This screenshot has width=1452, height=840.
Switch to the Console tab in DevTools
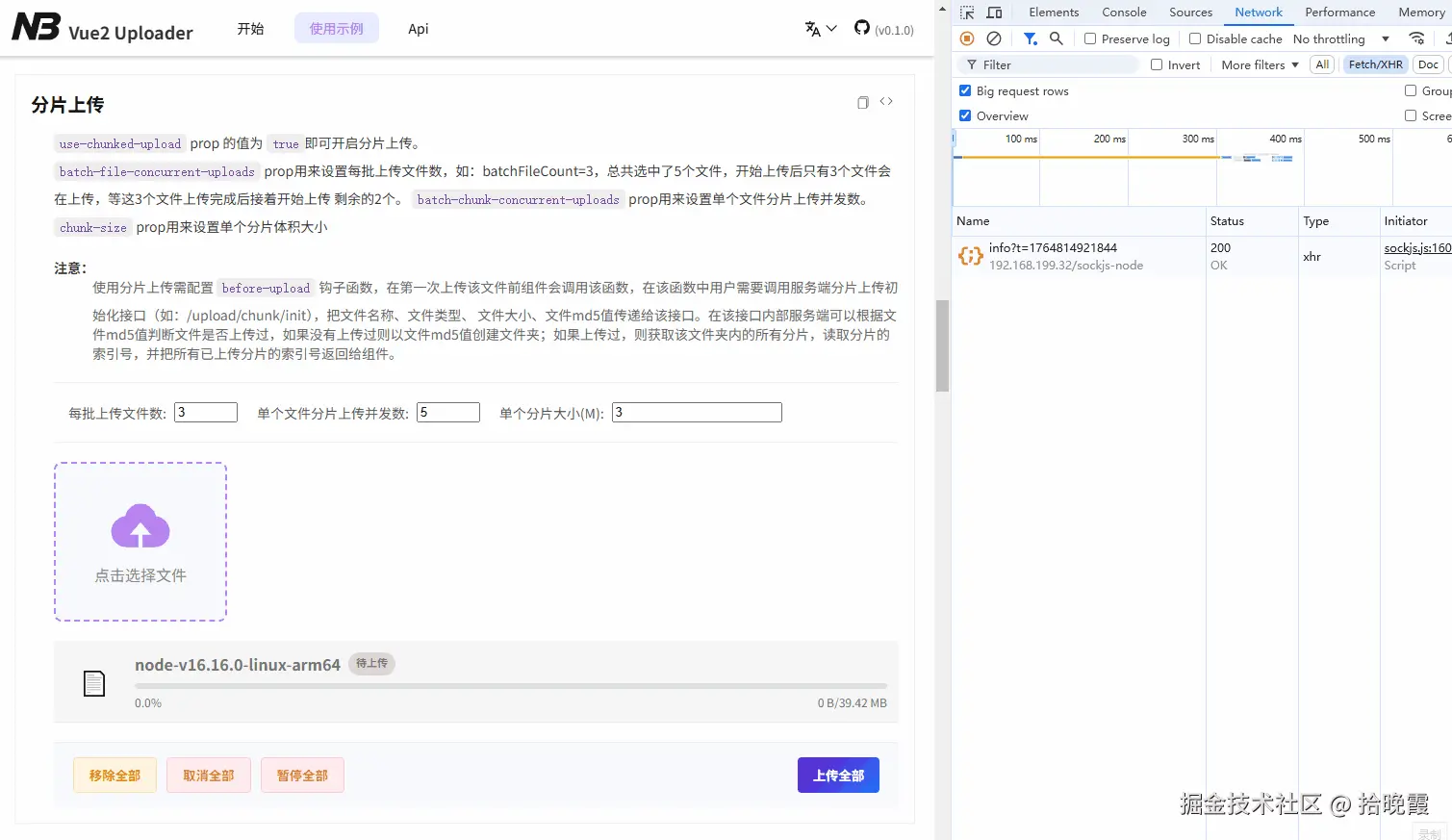click(1123, 12)
